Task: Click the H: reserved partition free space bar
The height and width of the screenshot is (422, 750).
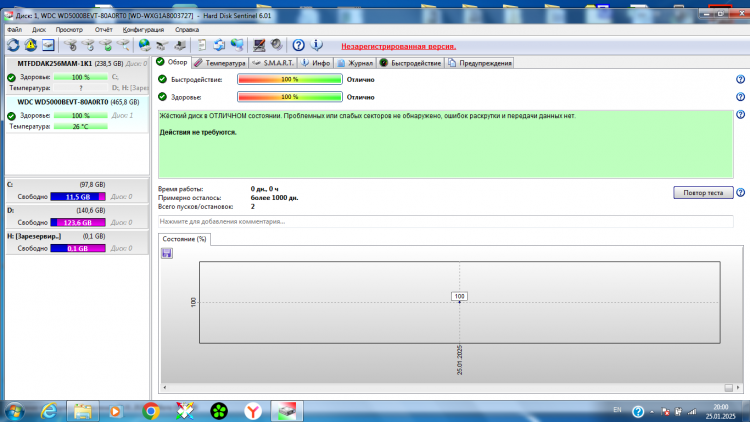Action: click(78, 248)
